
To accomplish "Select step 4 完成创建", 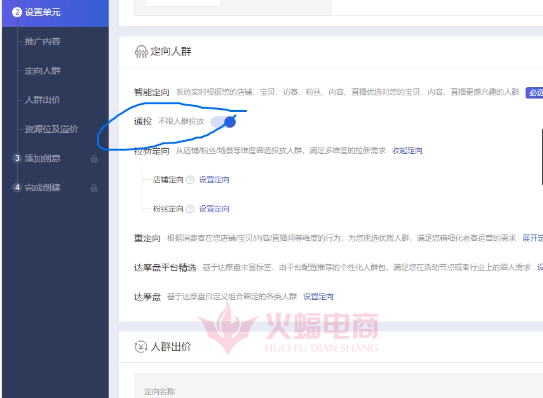I will pyautogui.click(x=42, y=188).
